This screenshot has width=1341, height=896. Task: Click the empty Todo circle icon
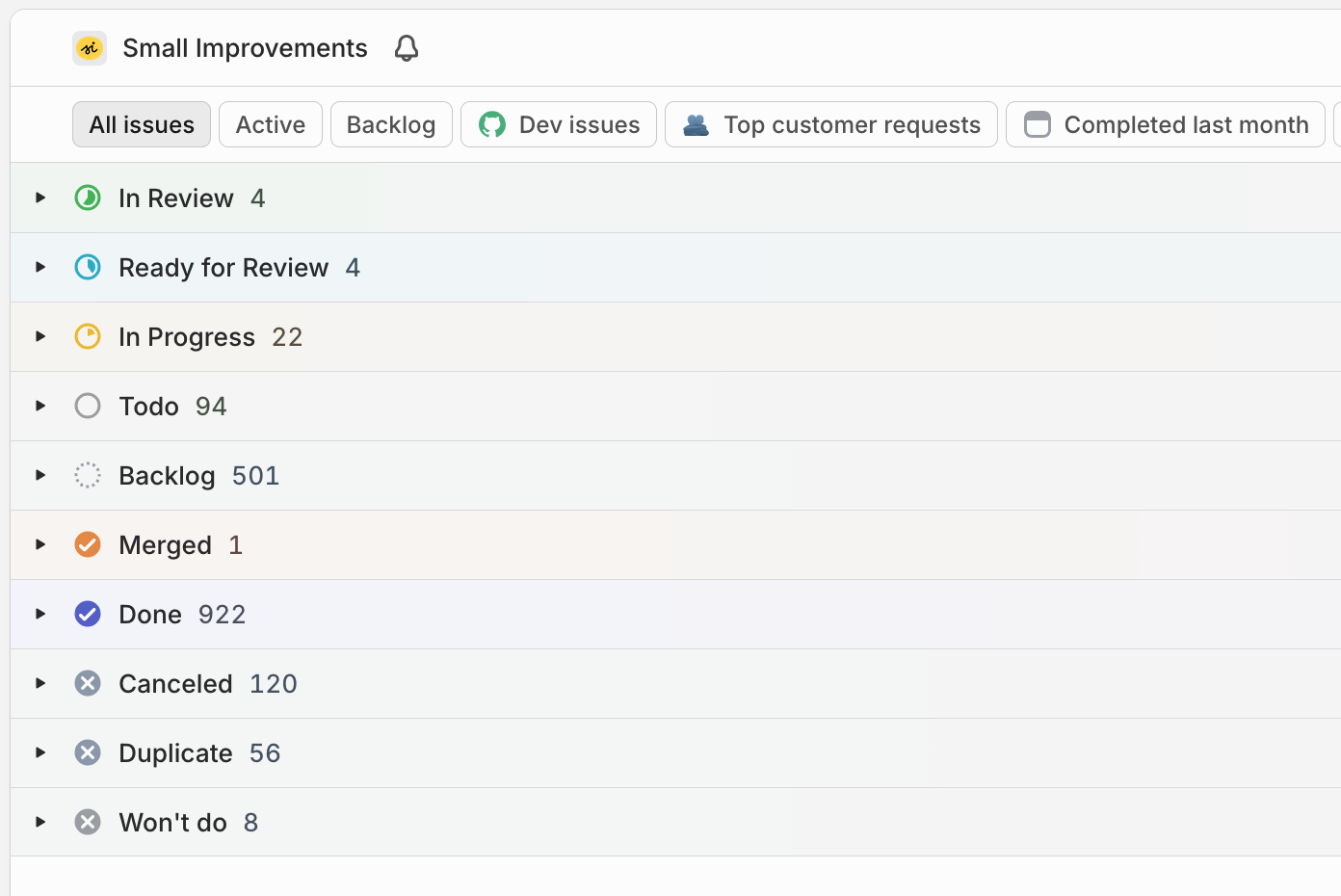(x=88, y=407)
